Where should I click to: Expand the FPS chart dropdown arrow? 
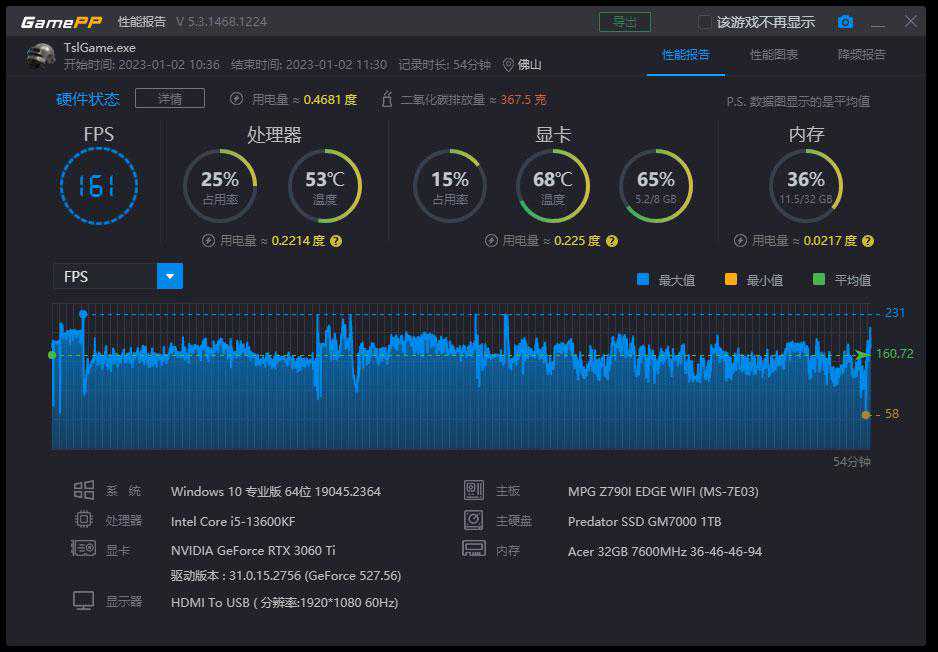pos(170,277)
